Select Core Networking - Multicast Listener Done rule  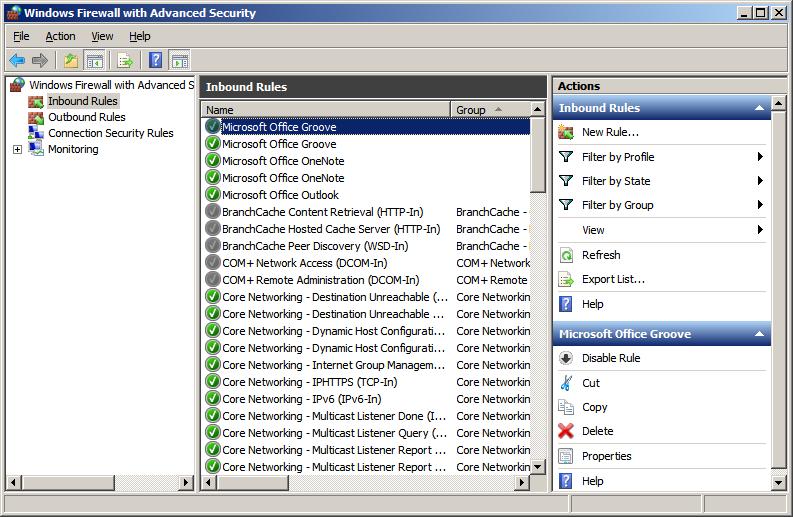[x=367, y=416]
